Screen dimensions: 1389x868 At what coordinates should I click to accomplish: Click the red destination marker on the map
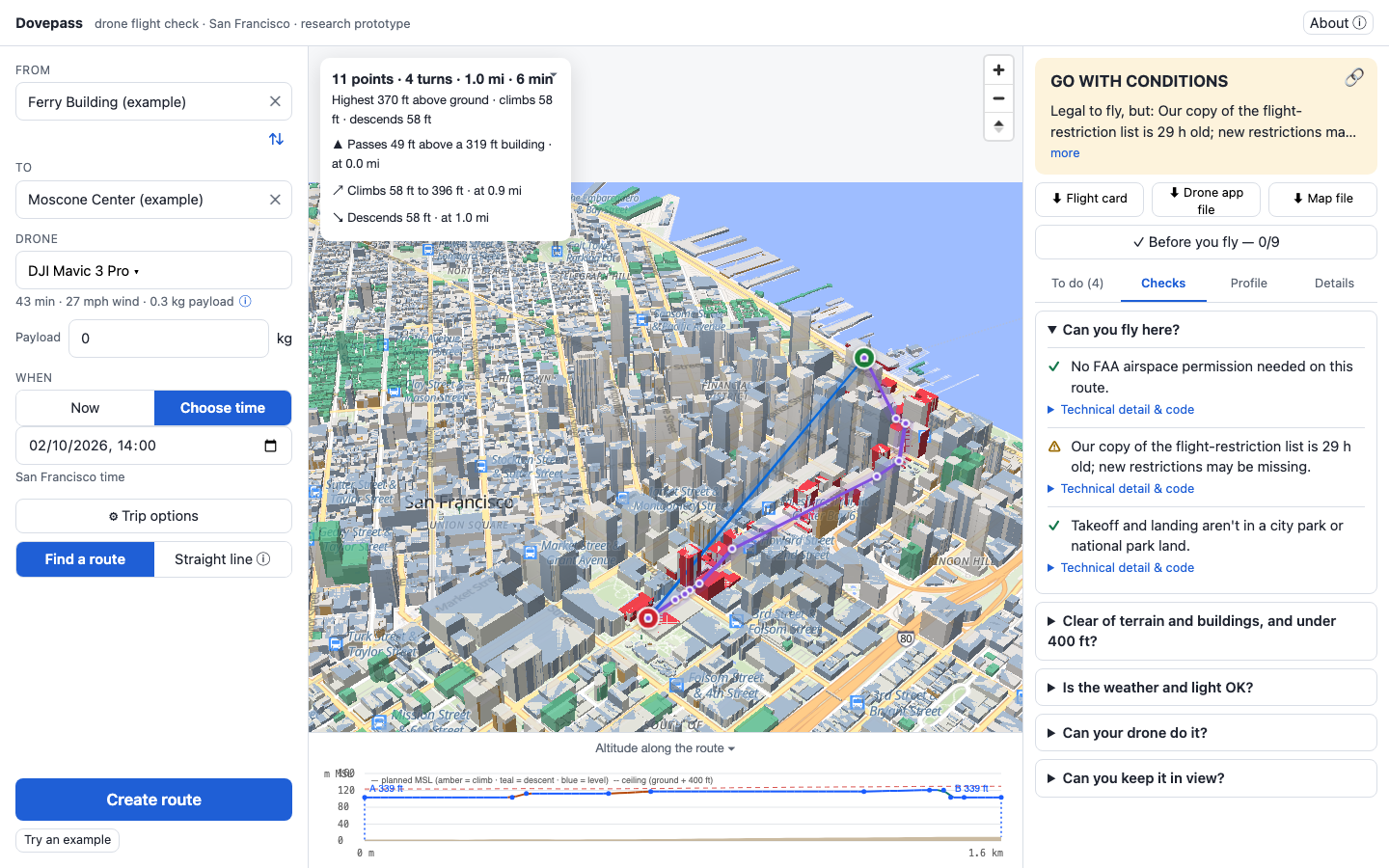point(648,617)
